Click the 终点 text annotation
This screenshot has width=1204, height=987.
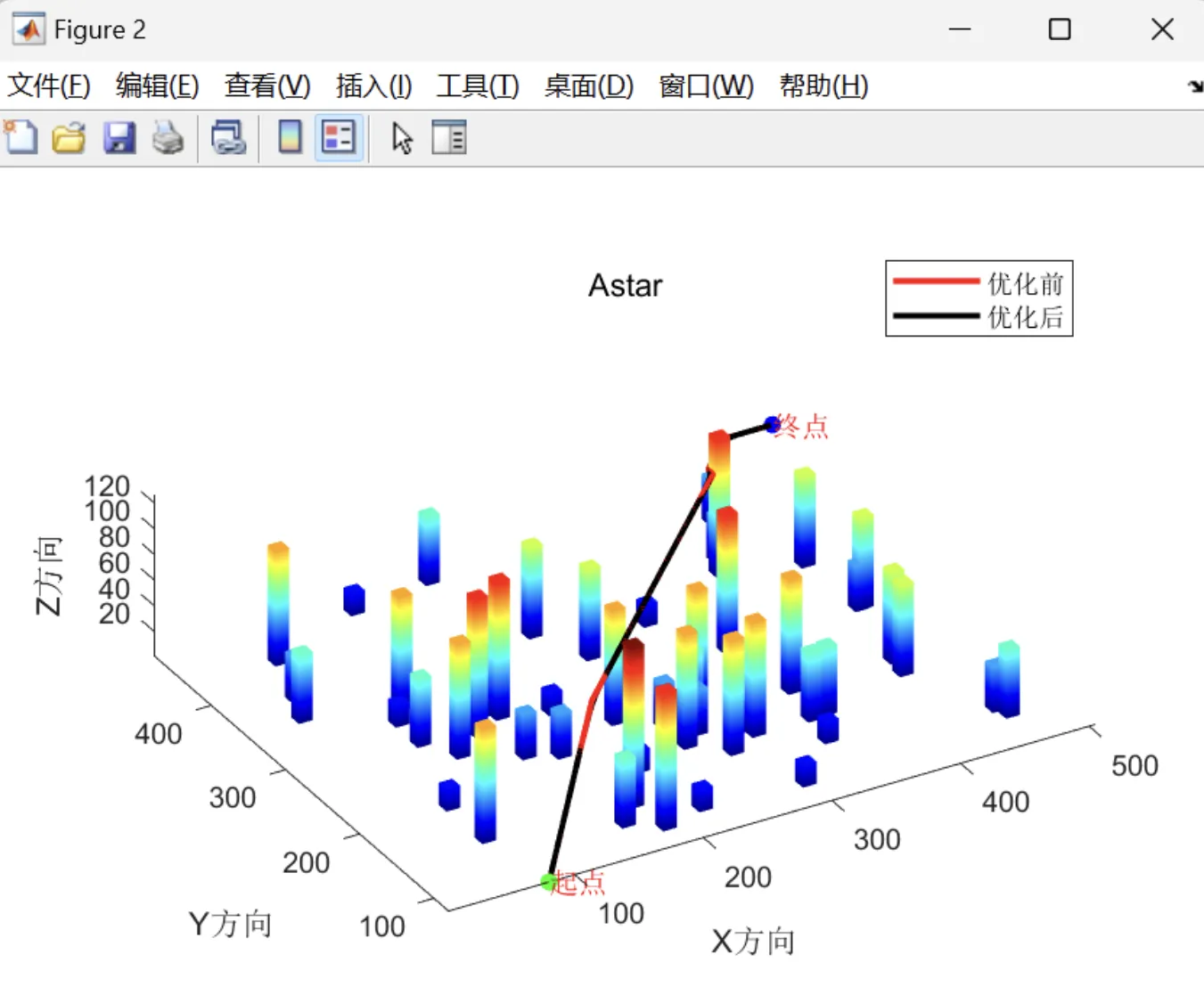point(802,426)
